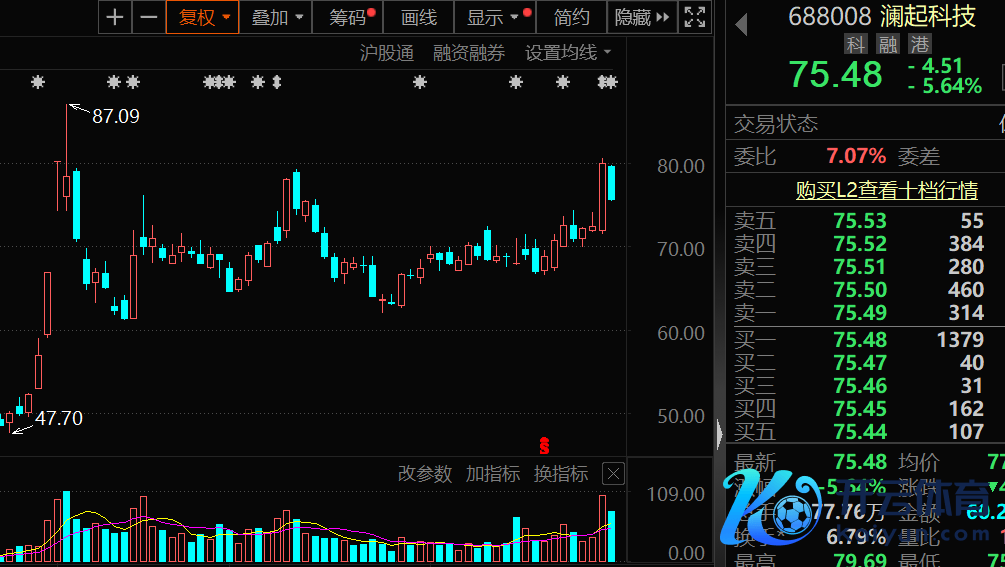The image size is (1005, 567).
Task: Toggle 简约 simple mode
Action: [x=572, y=17]
